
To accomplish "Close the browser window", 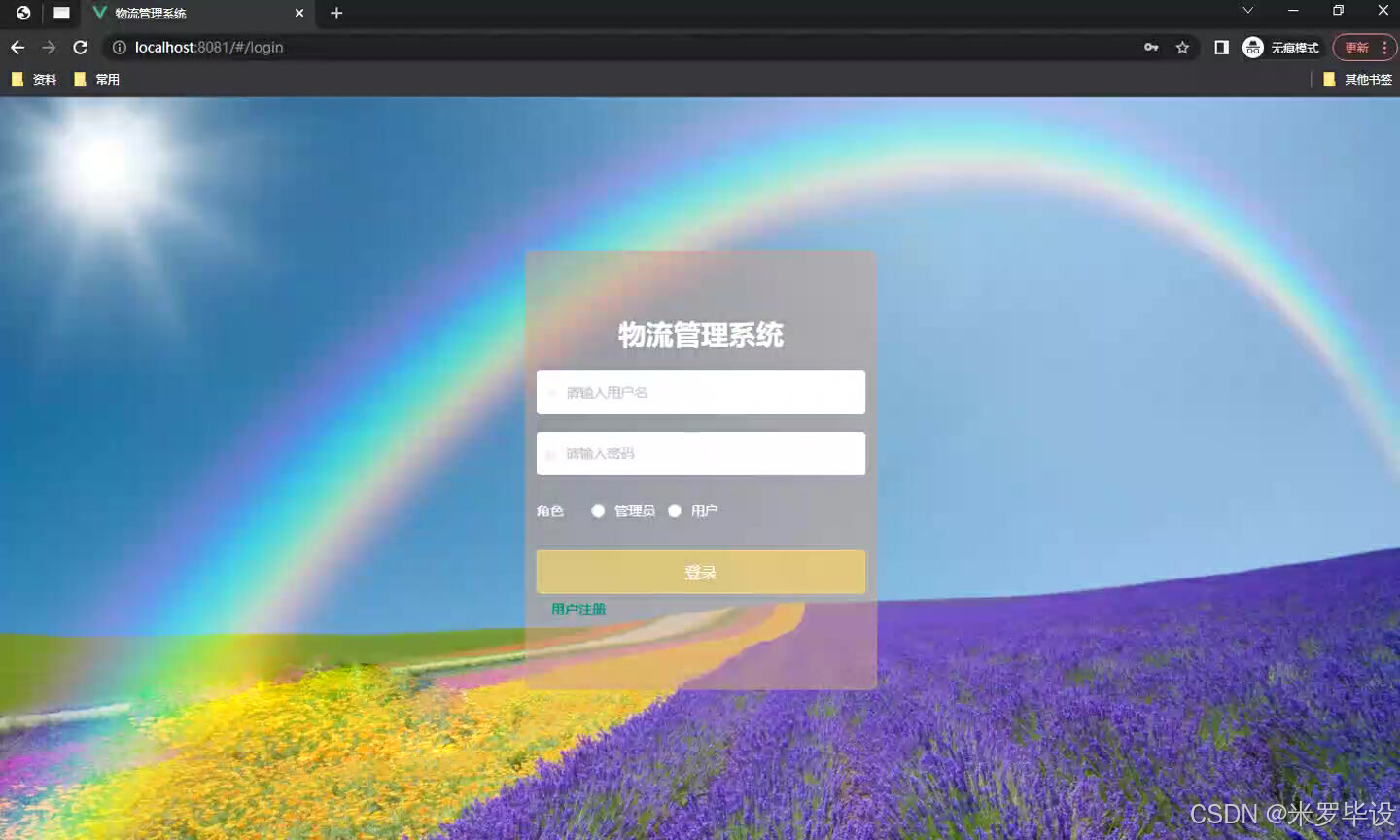I will click(1382, 10).
